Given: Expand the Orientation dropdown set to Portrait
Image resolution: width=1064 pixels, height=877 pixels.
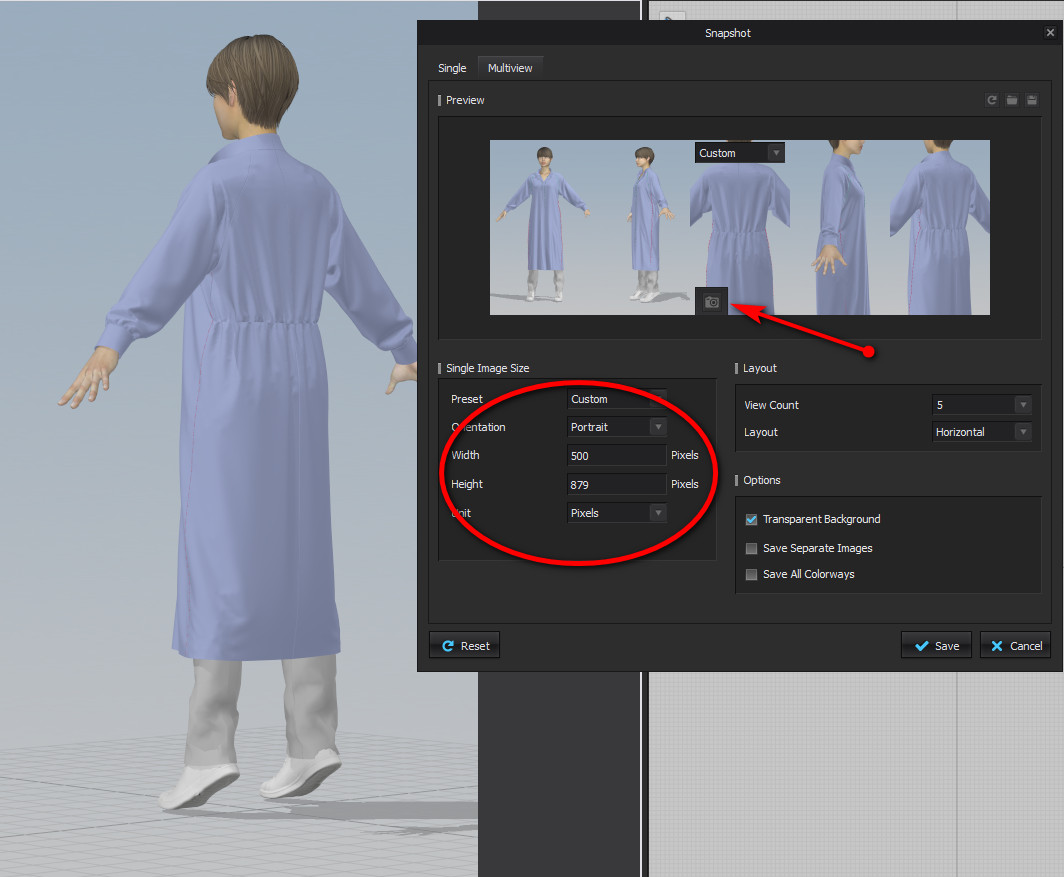Looking at the screenshot, I should (x=616, y=427).
